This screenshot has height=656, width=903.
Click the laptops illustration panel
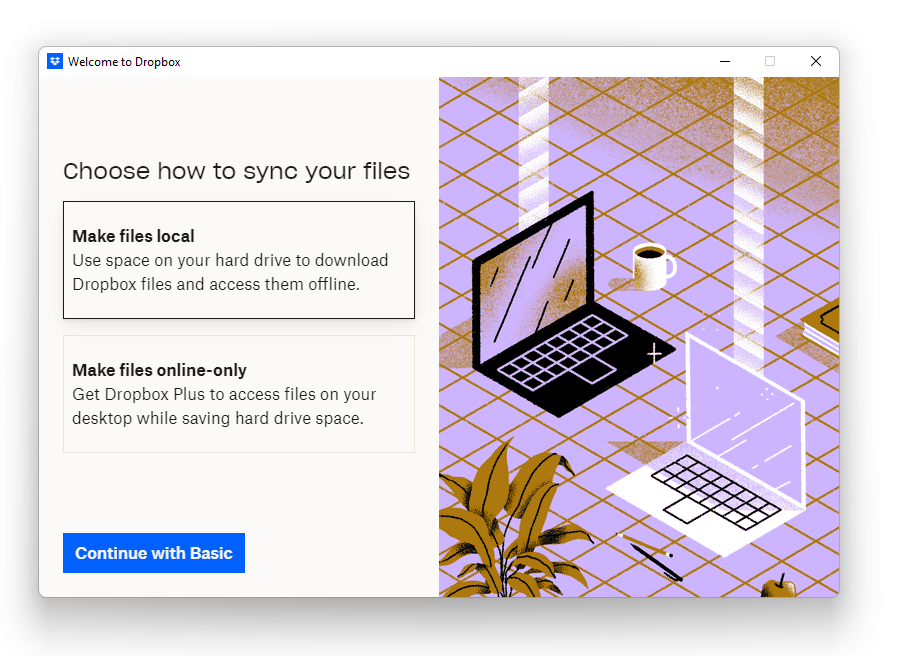pyautogui.click(x=639, y=337)
